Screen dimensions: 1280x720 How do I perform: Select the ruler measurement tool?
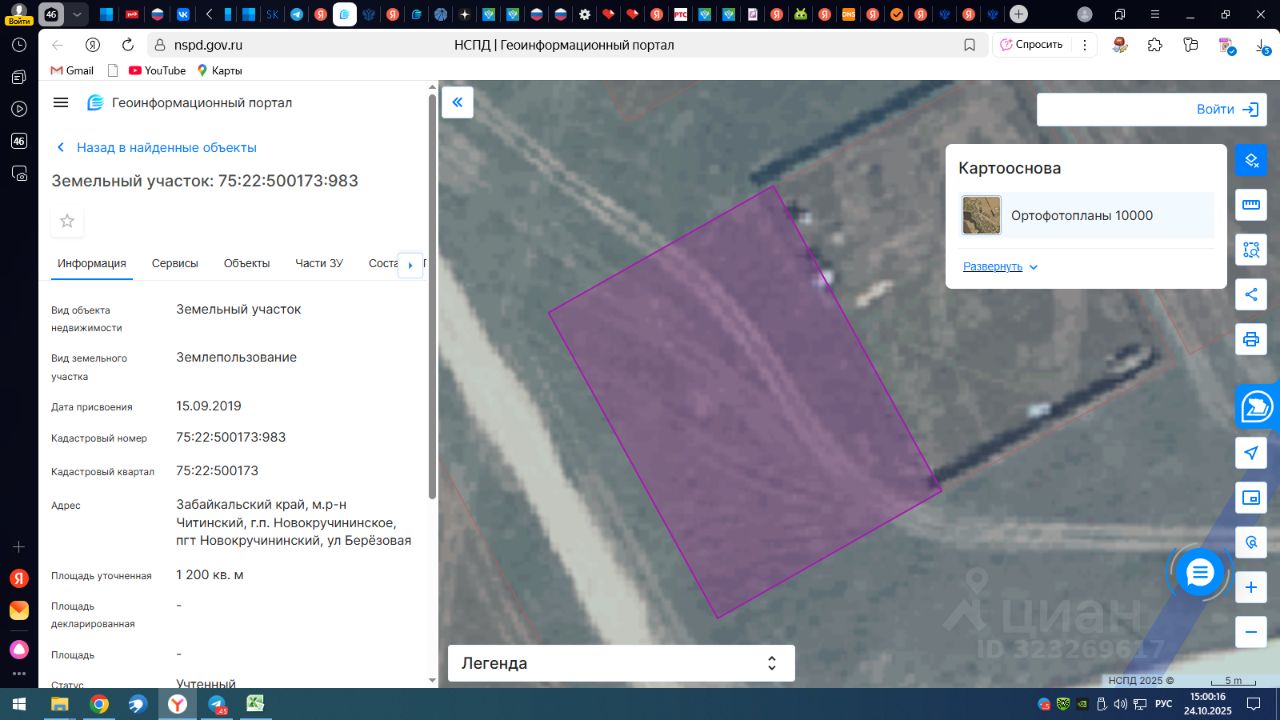(1251, 205)
